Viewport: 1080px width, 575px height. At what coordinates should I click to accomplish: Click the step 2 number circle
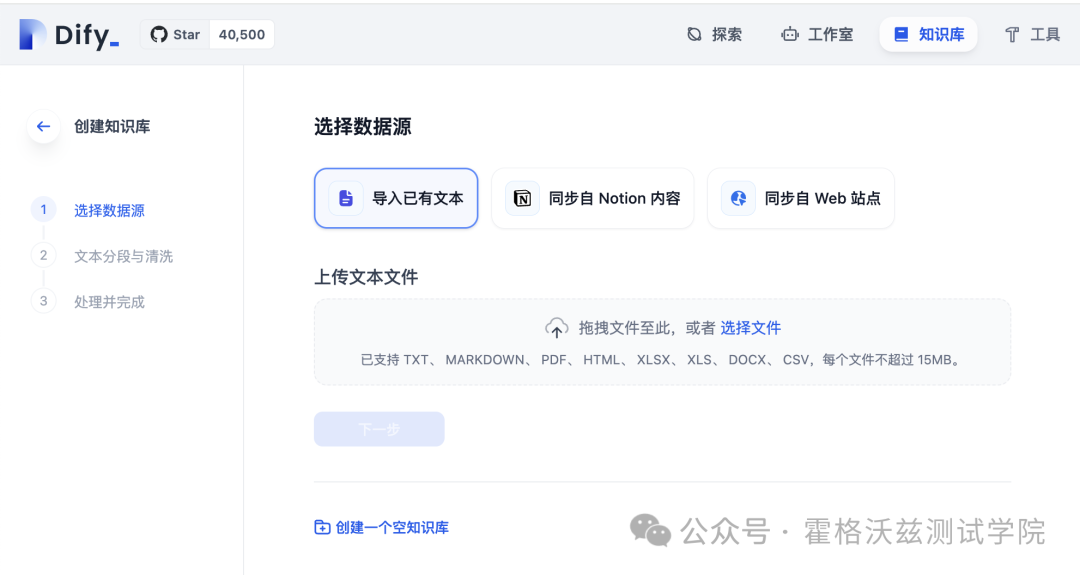tap(43, 255)
